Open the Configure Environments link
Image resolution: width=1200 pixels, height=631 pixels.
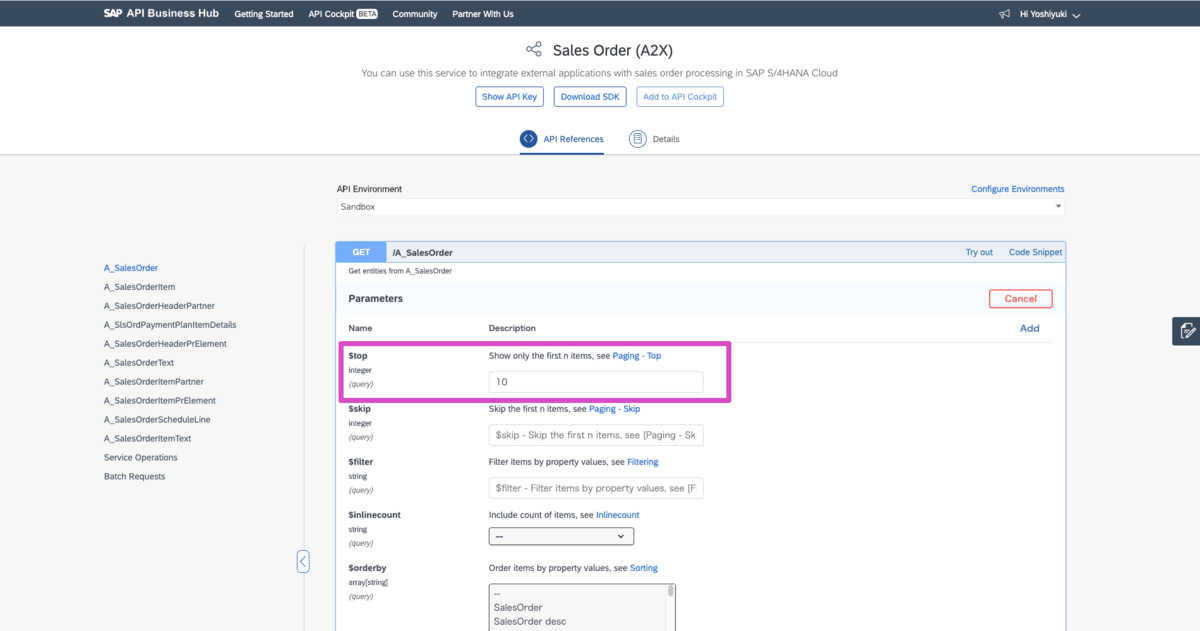click(1018, 189)
